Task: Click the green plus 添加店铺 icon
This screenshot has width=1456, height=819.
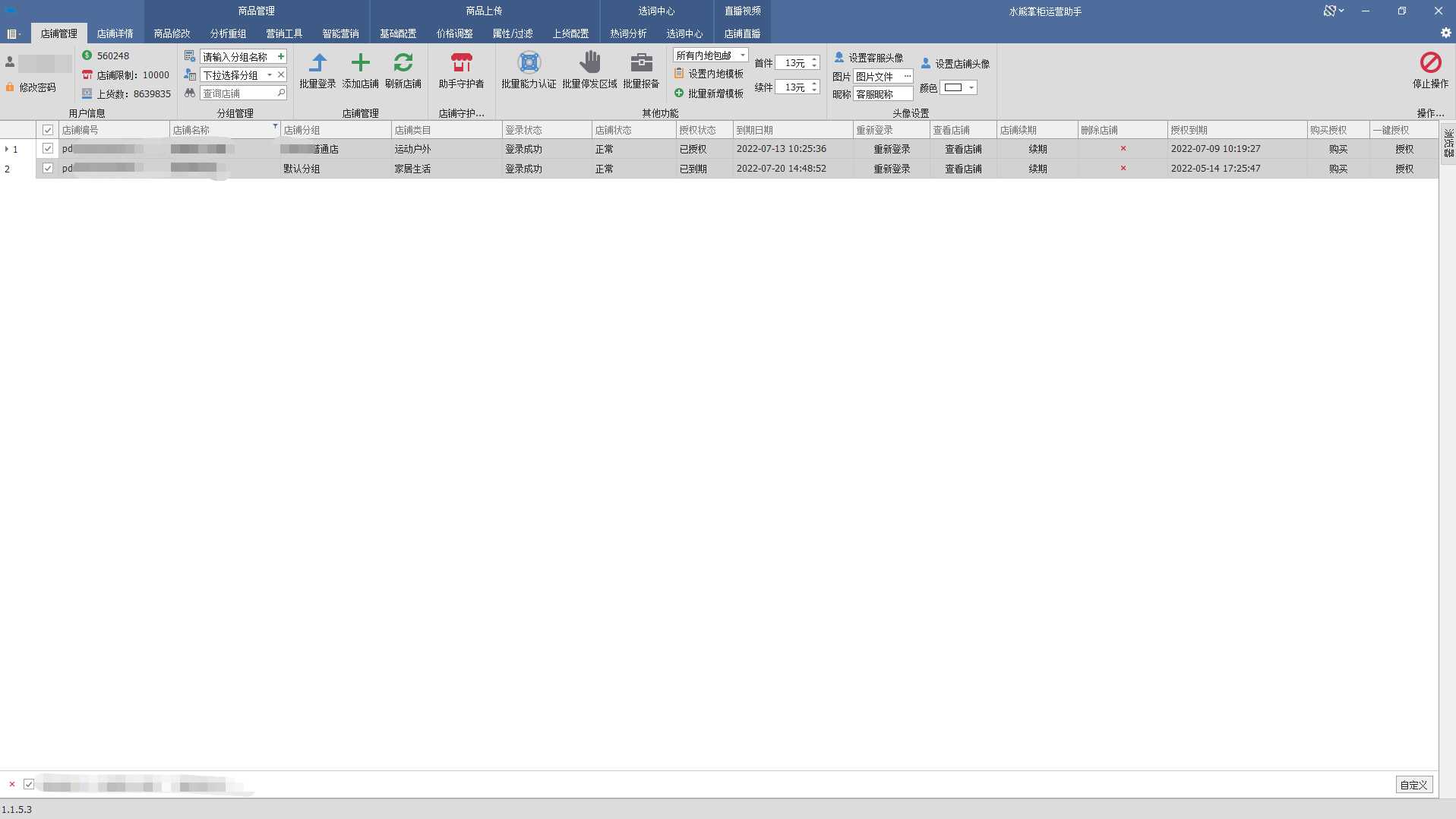Action: 360,63
